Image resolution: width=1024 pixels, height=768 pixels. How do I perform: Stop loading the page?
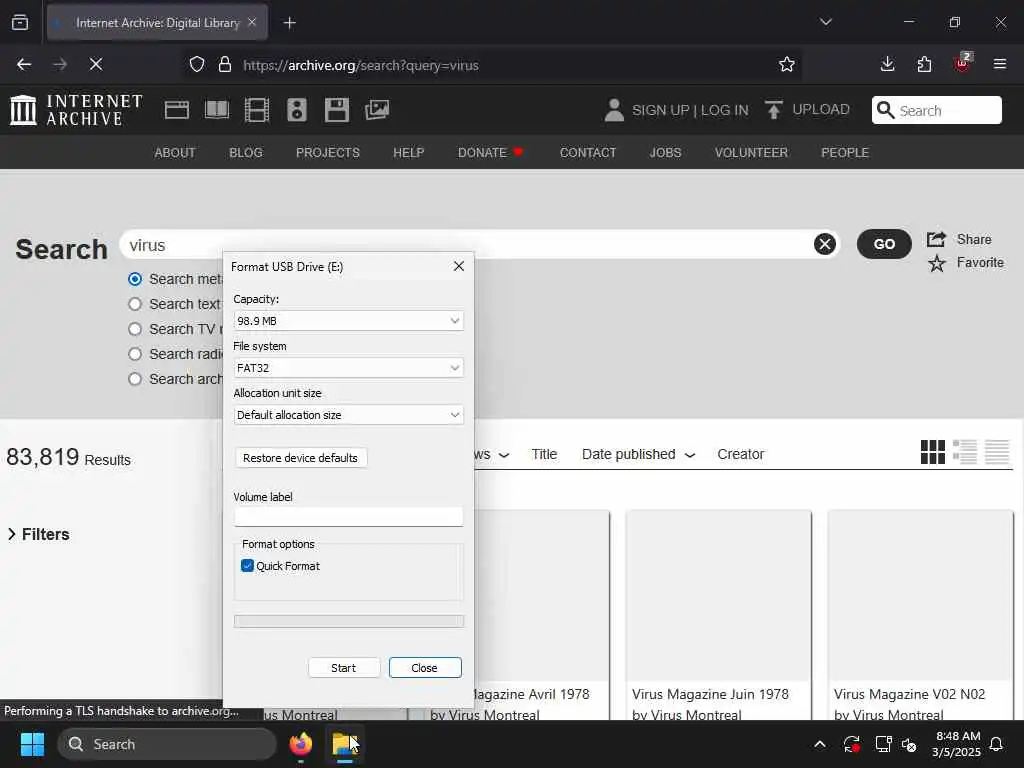tap(96, 64)
